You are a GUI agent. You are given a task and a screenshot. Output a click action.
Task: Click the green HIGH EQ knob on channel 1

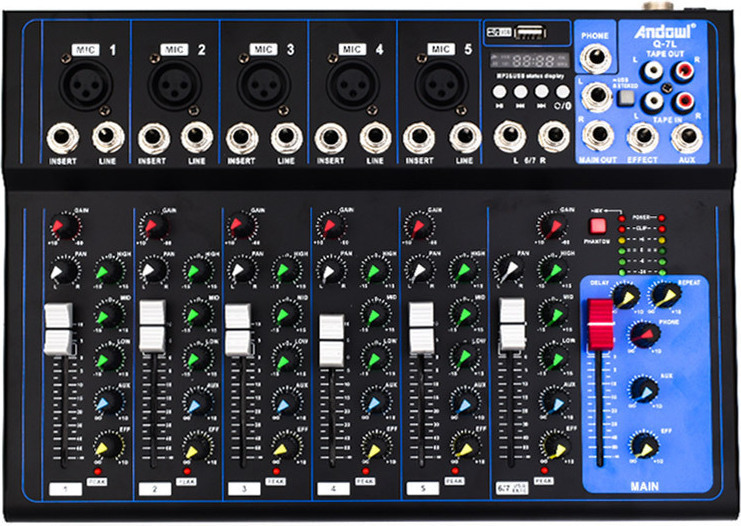pos(105,272)
